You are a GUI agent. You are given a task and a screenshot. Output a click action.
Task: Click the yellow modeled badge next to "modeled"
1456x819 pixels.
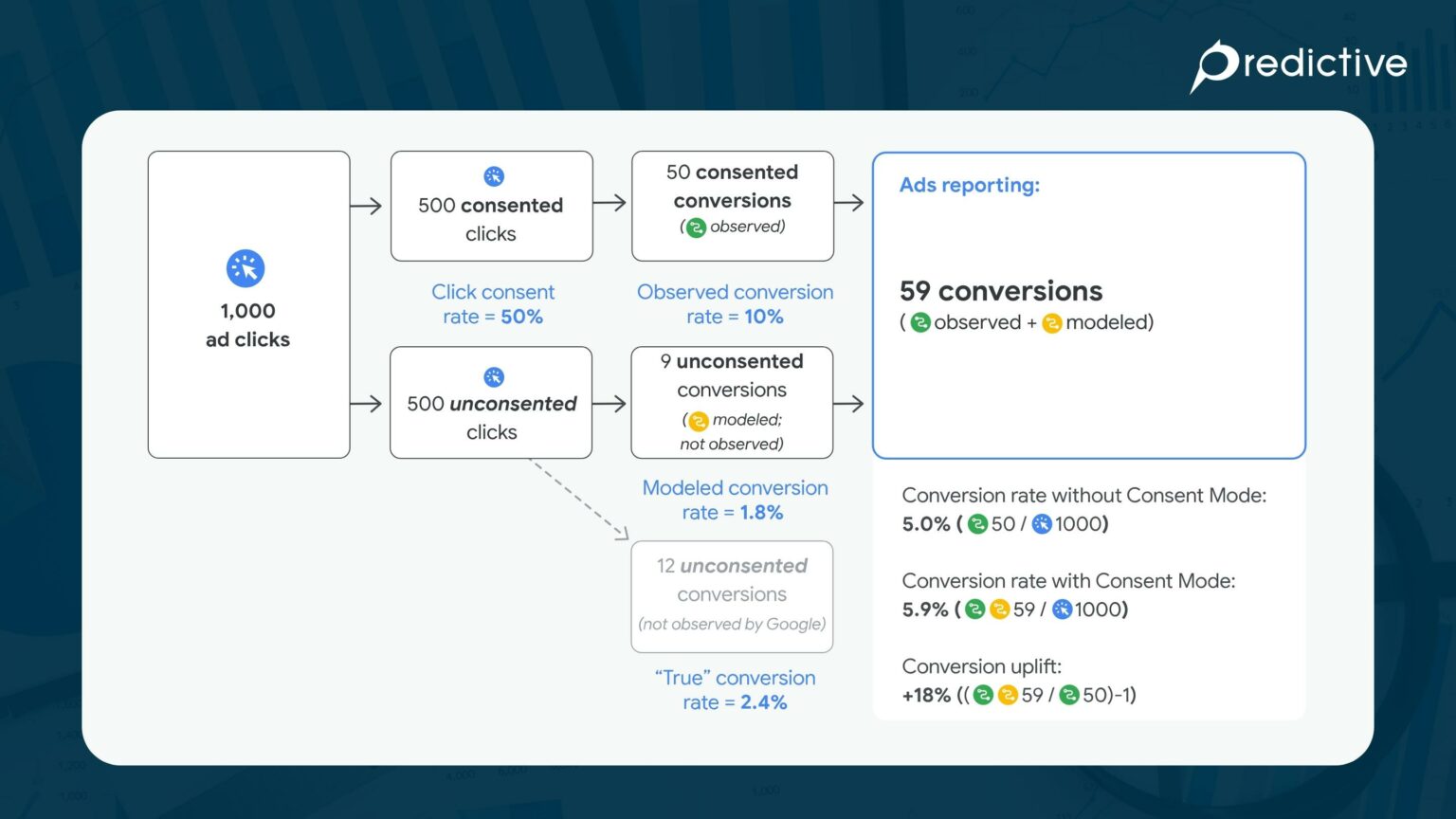[x=1052, y=322]
